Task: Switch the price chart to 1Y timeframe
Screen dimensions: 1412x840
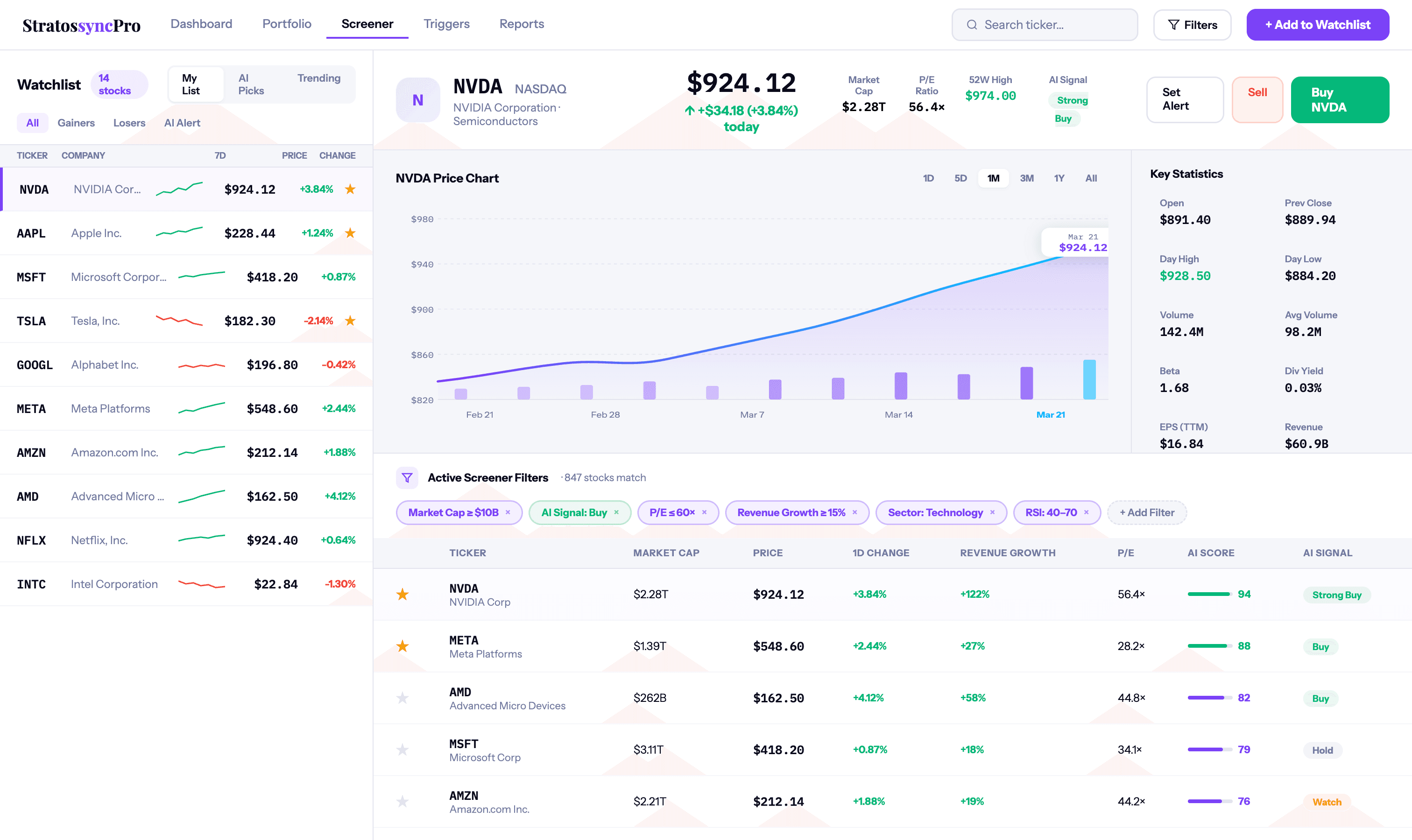Action: (1059, 178)
